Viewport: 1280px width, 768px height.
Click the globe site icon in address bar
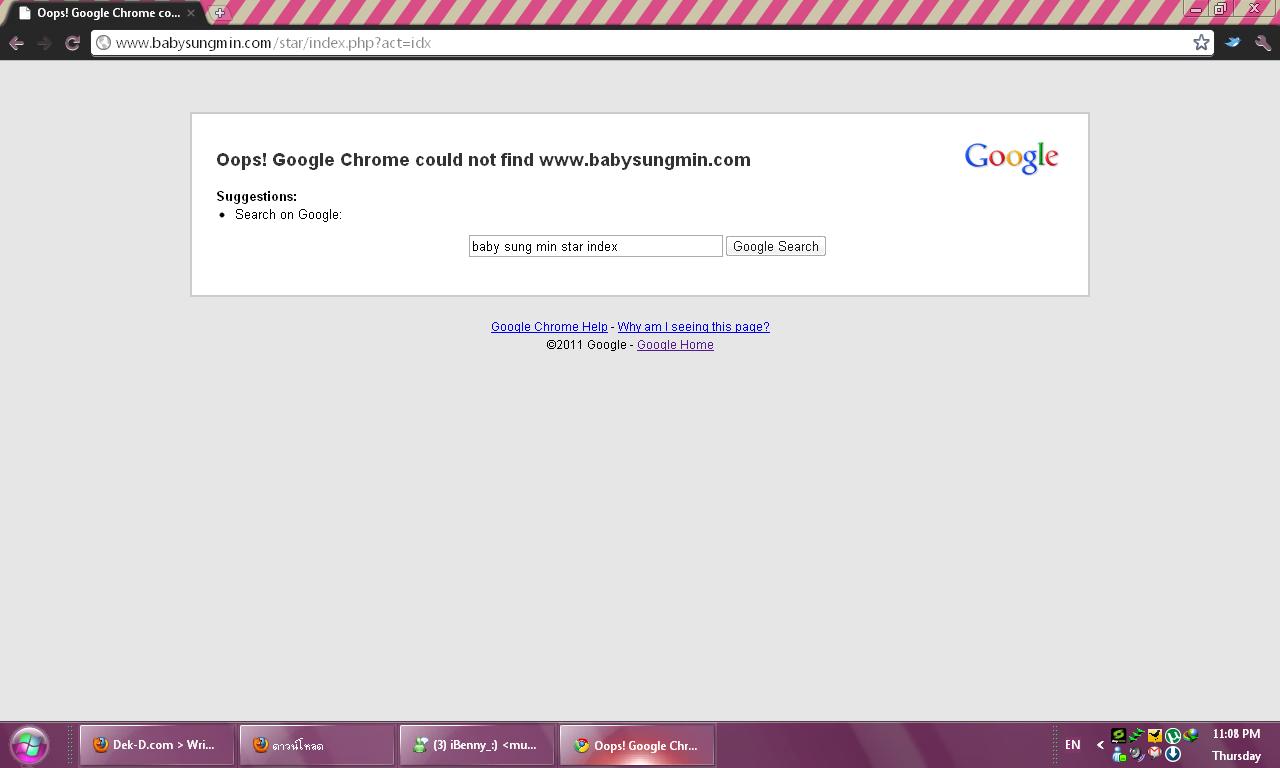click(x=103, y=43)
